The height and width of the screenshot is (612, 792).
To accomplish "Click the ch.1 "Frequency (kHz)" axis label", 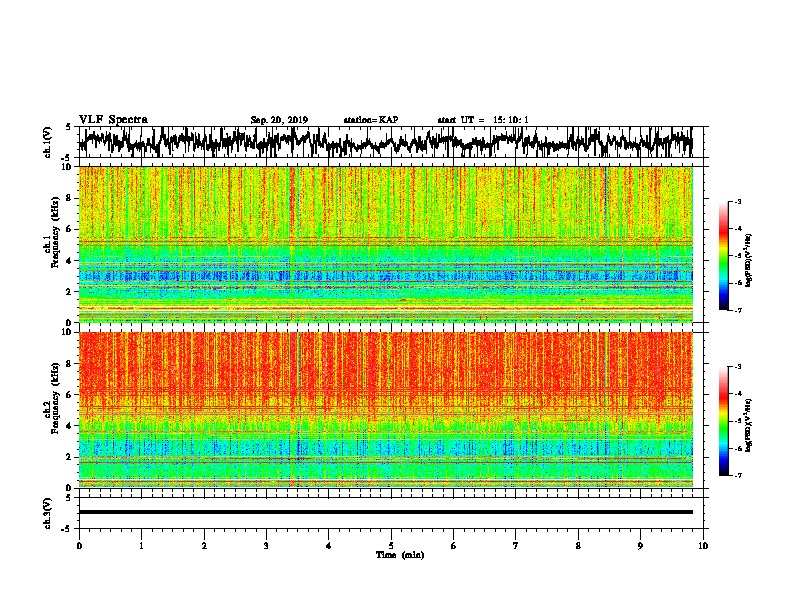I will pos(55,233).
